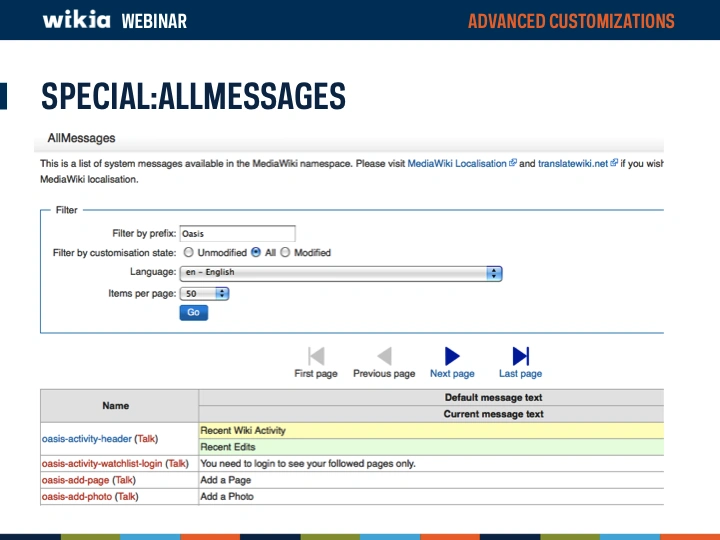
Task: Open the oasis-activity-watchlist-login message link
Action: coord(101,464)
